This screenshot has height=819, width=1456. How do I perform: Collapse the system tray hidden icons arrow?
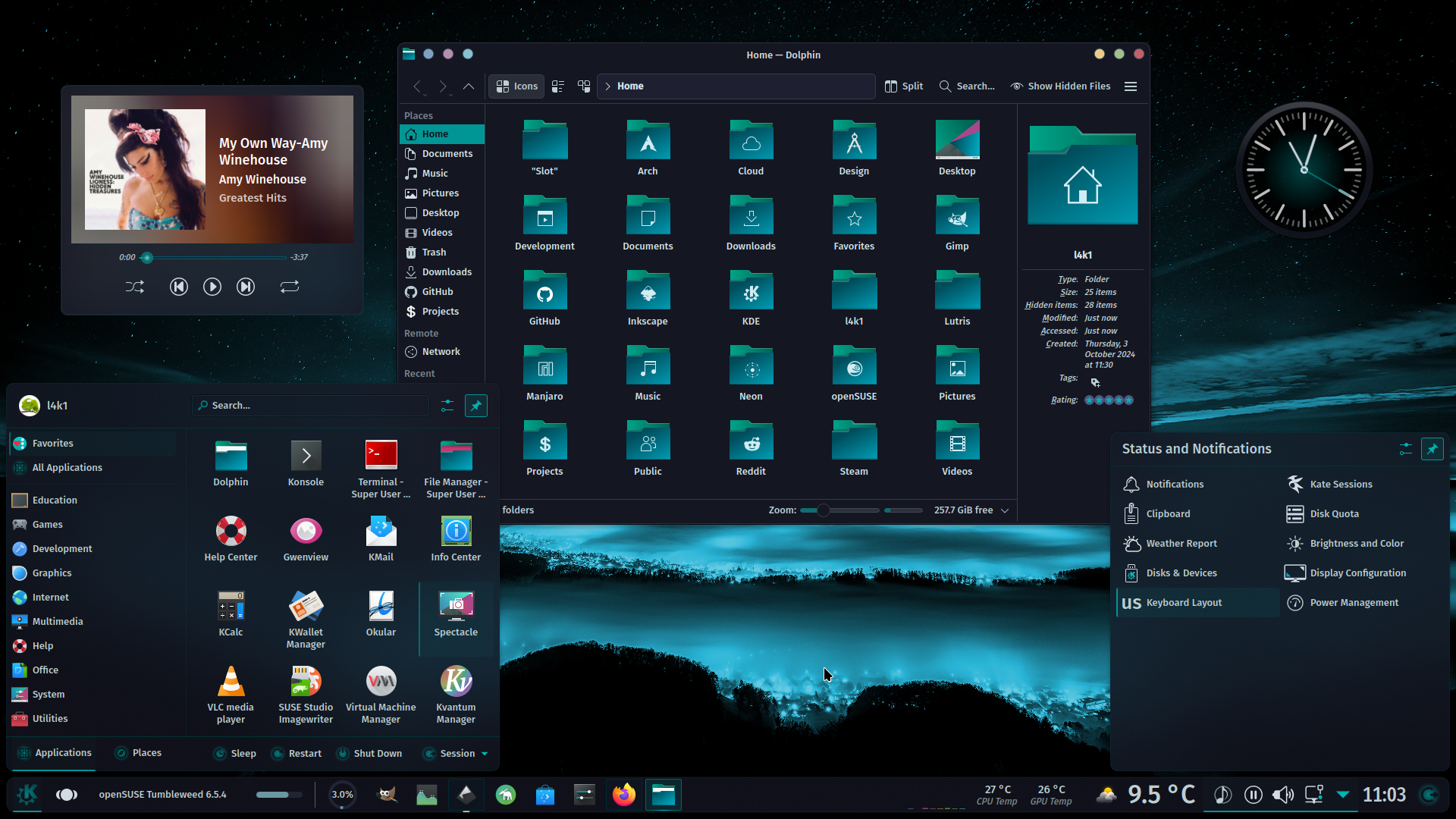click(x=1343, y=795)
